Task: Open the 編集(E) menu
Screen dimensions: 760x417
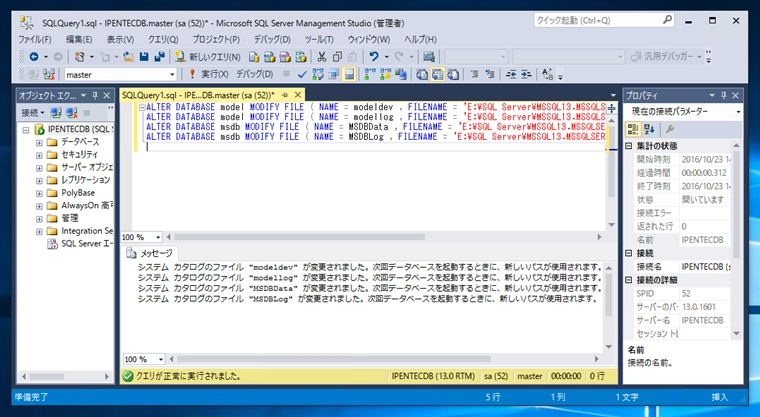Action: [79, 39]
